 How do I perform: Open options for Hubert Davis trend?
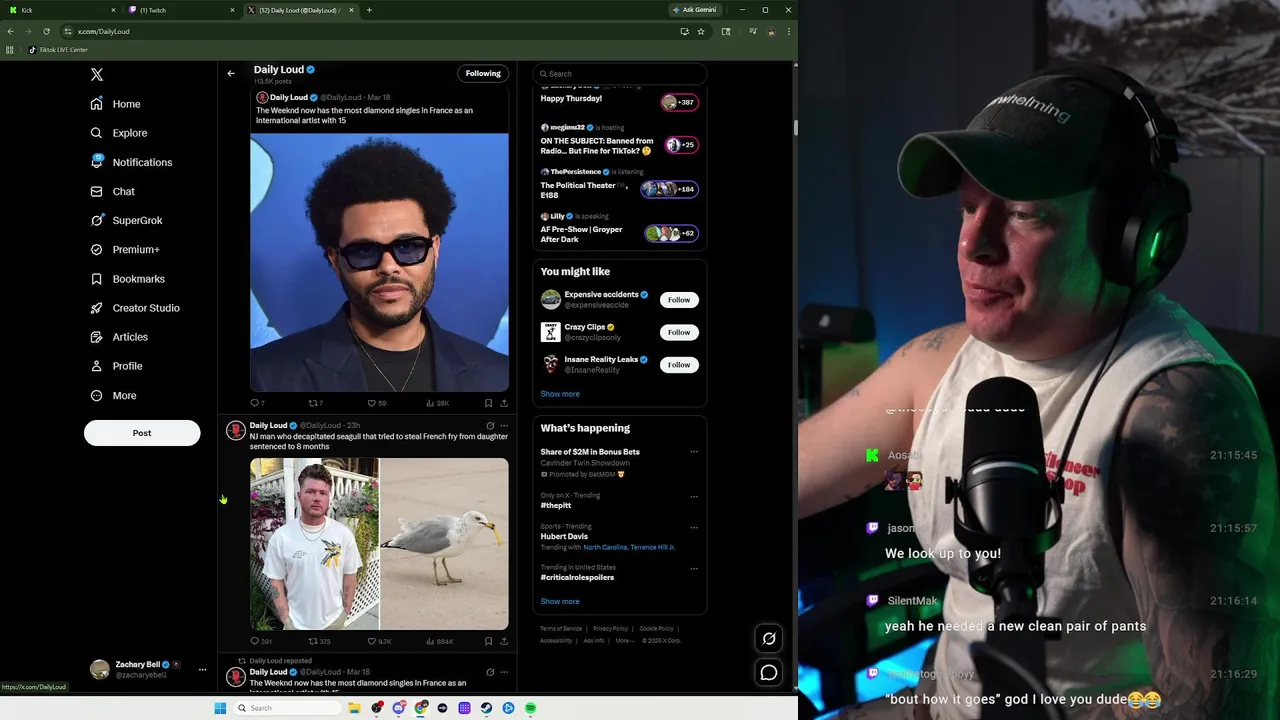click(694, 527)
